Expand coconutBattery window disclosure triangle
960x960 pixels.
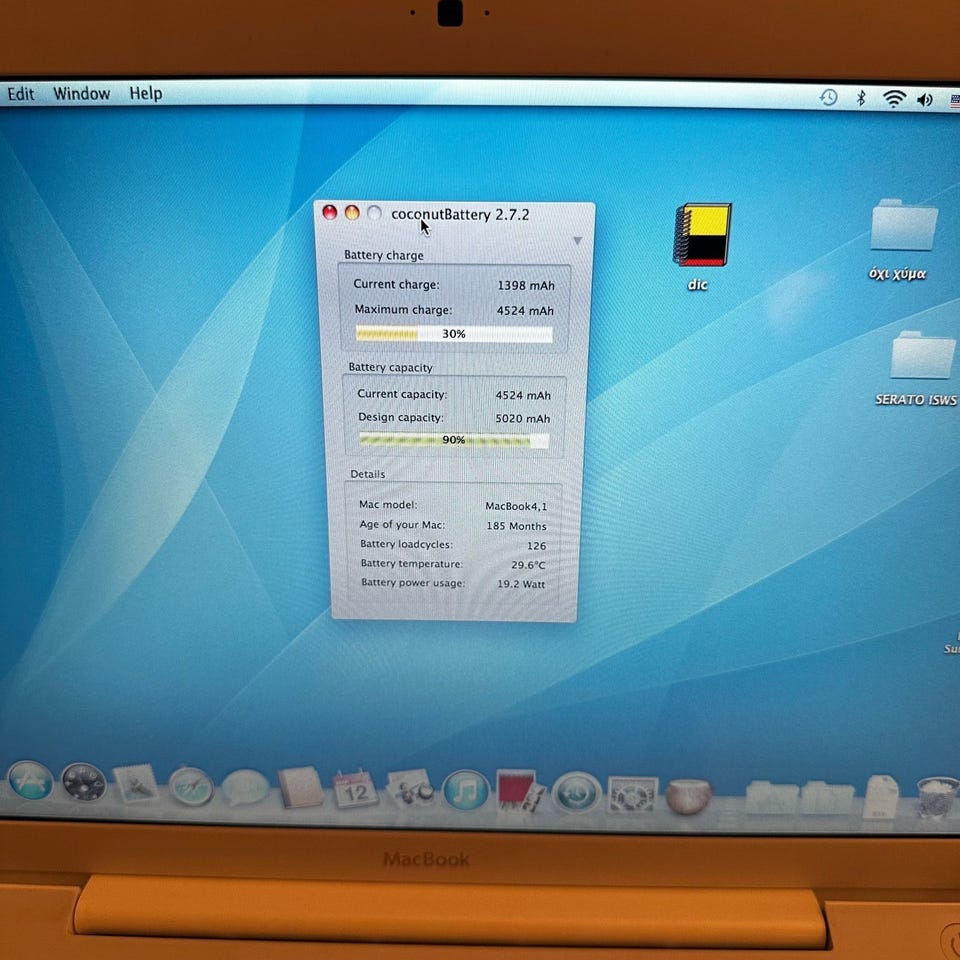pyautogui.click(x=577, y=241)
